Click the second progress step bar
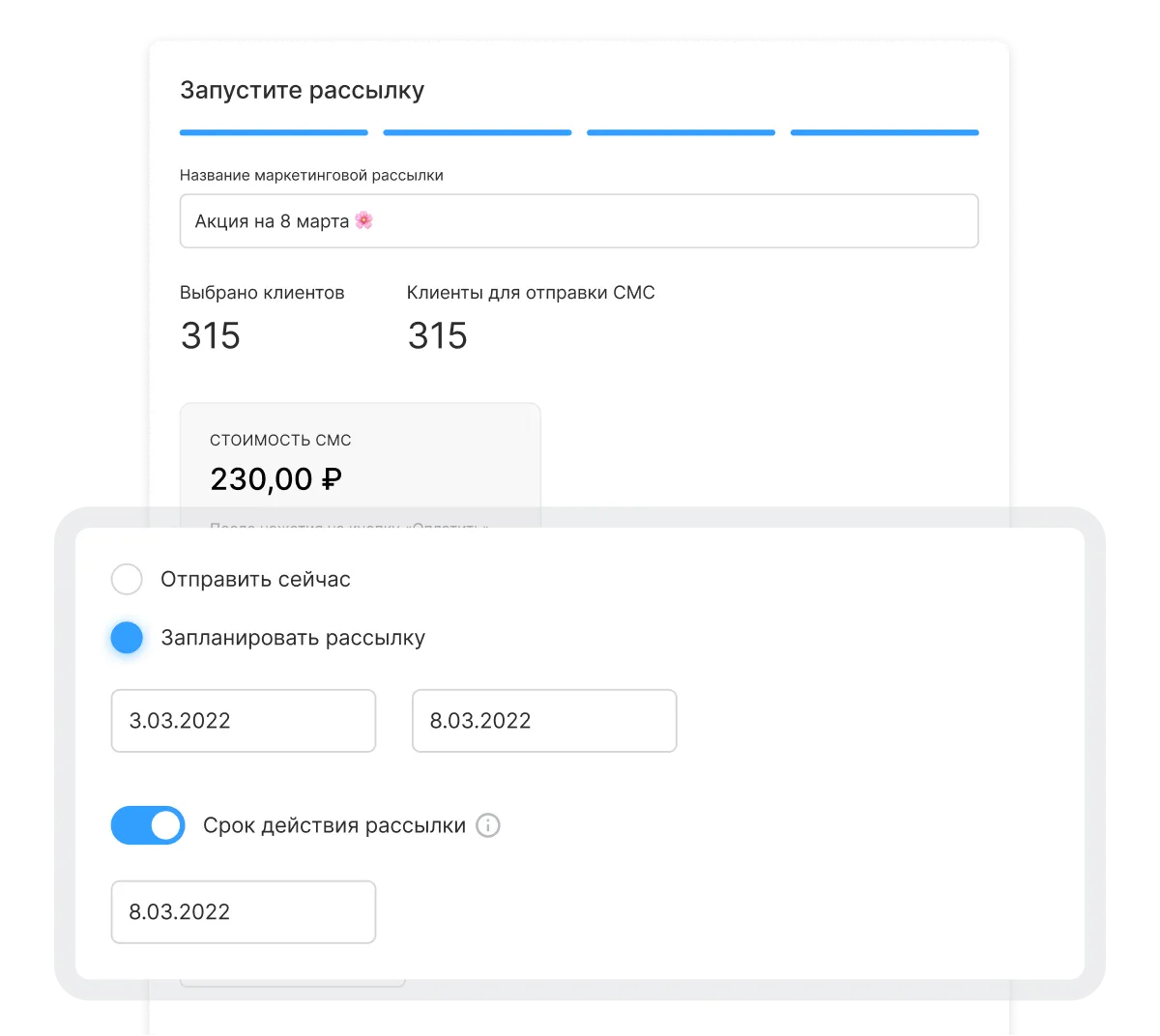This screenshot has width=1160, height=1036. click(478, 132)
